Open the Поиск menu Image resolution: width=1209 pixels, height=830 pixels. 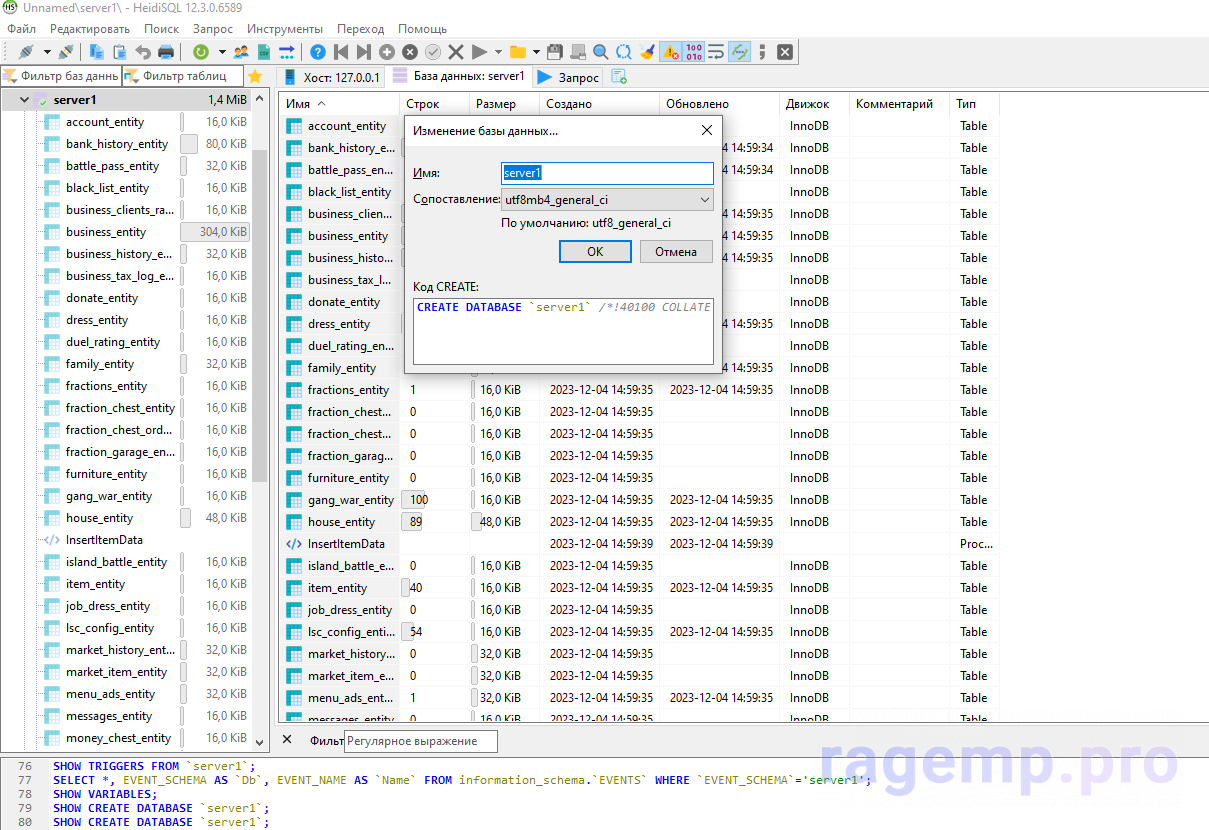(162, 29)
